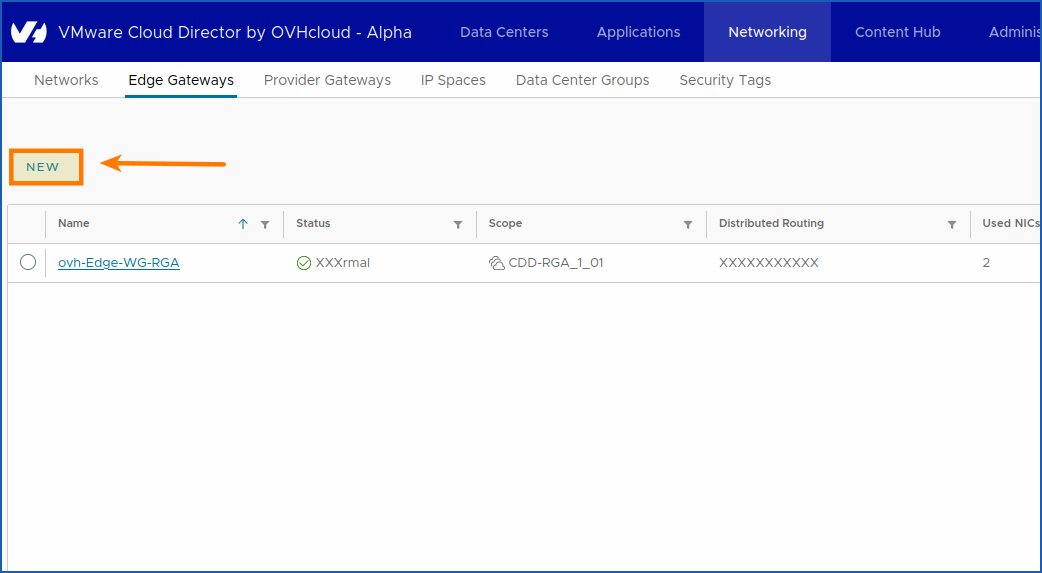The width and height of the screenshot is (1042, 573).
Task: Click the XXXrmal status text
Action: [343, 263]
